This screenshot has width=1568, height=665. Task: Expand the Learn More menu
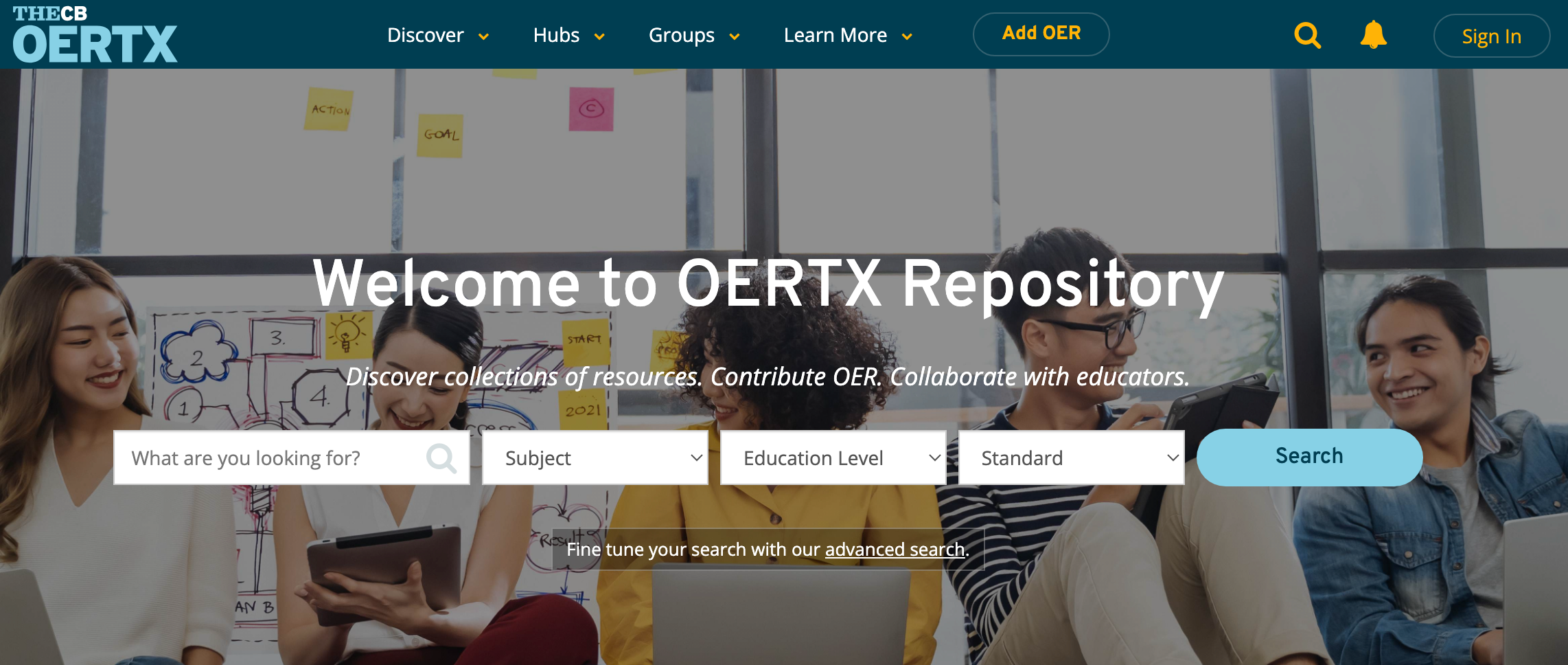pyautogui.click(x=848, y=35)
